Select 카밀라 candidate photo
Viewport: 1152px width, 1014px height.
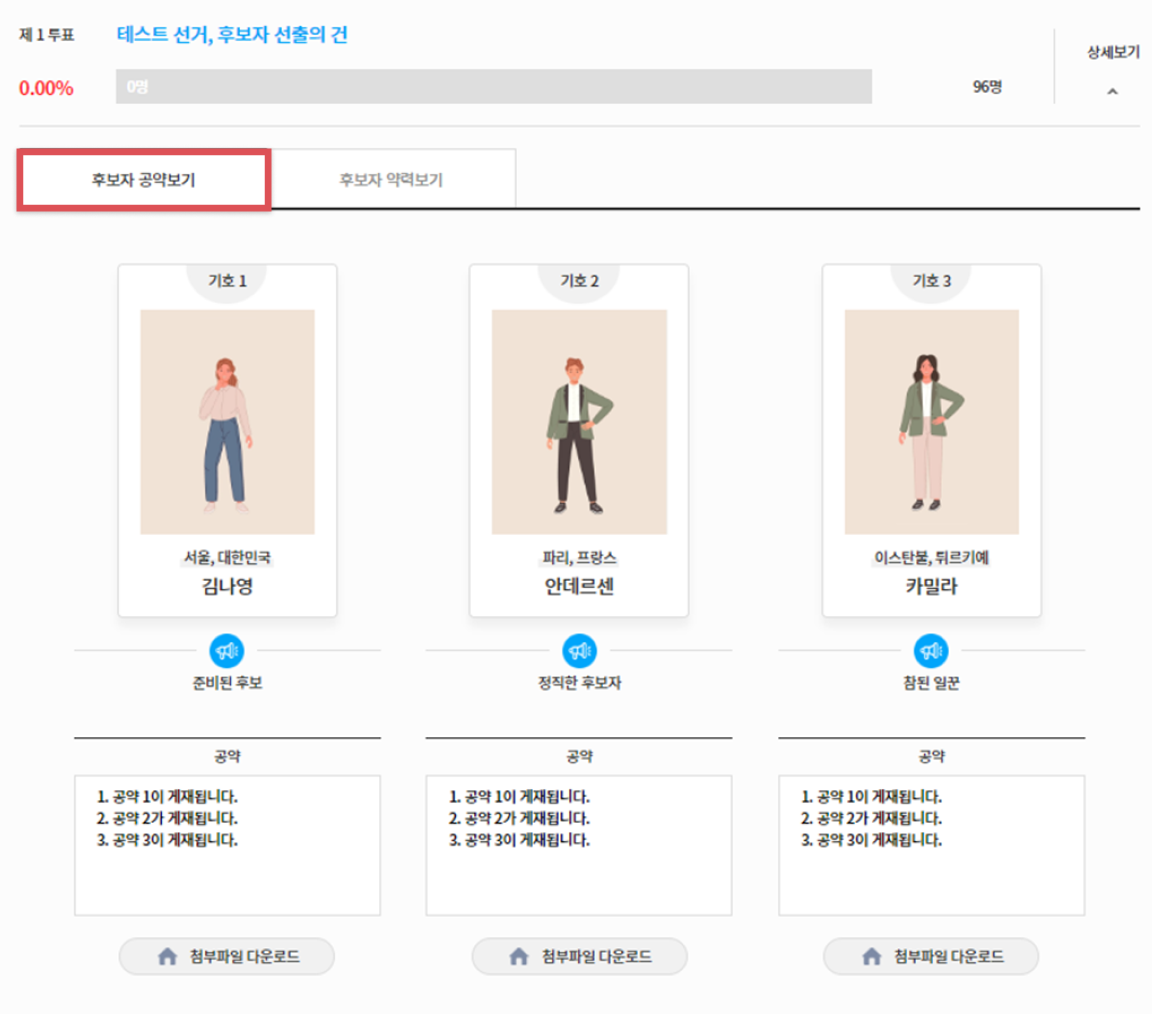pyautogui.click(x=931, y=422)
